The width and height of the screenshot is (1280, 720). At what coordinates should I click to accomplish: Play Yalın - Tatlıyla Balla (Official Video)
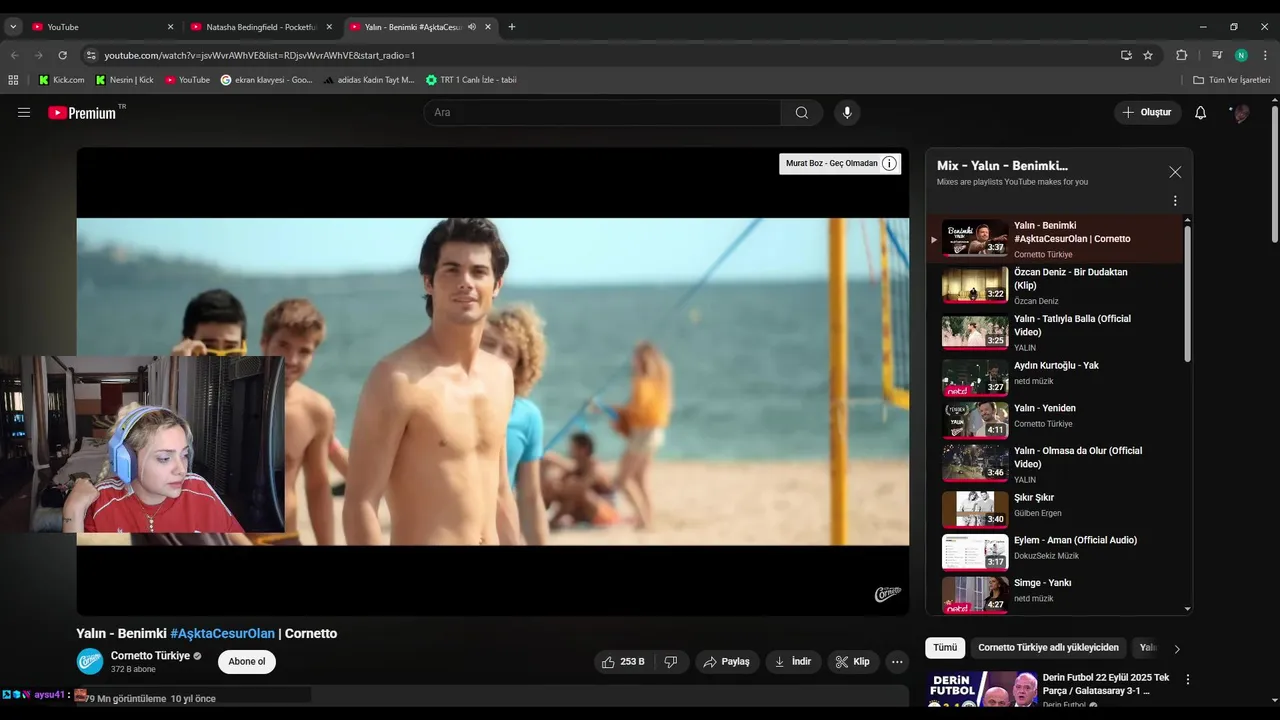coord(1055,333)
